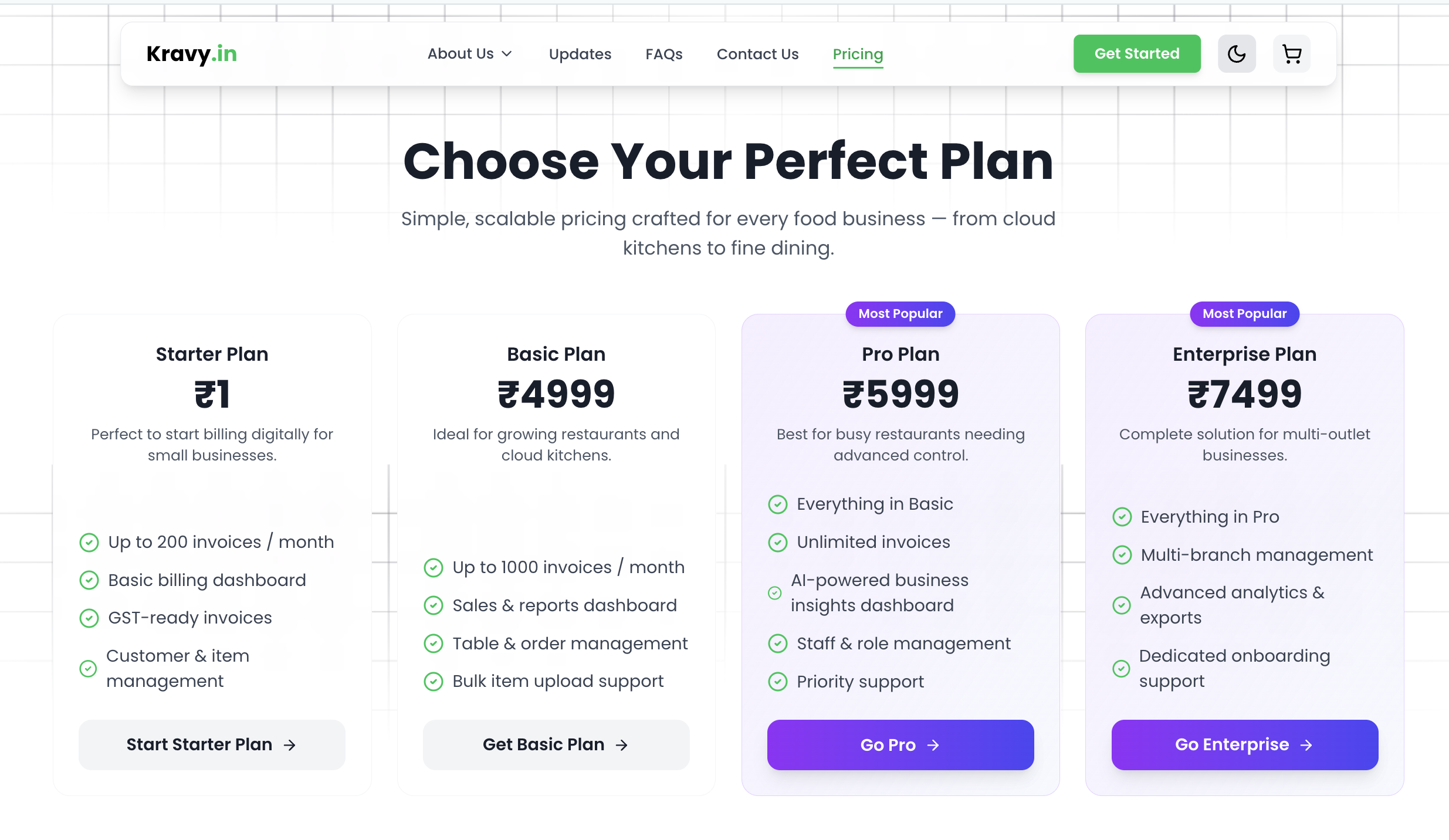Expand the About Us dropdown chevron
Viewport: 1449px width, 840px height.
[x=507, y=54]
